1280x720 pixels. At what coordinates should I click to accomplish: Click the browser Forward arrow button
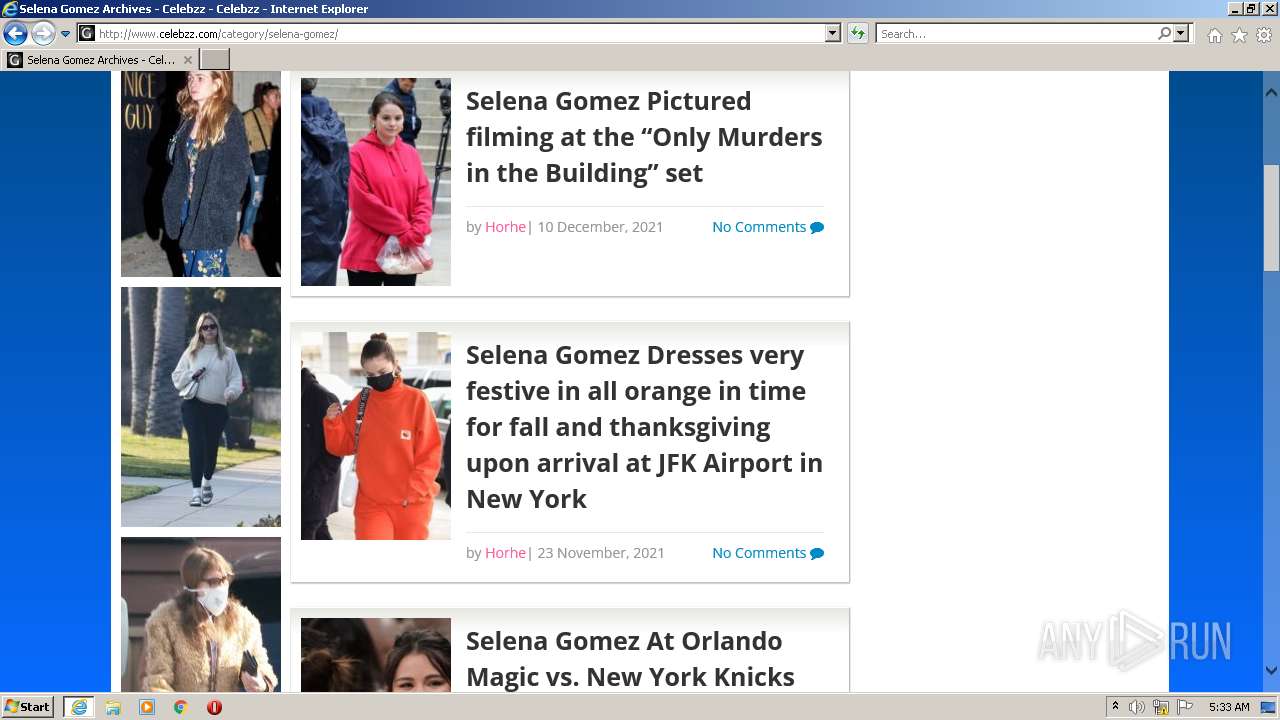43,34
